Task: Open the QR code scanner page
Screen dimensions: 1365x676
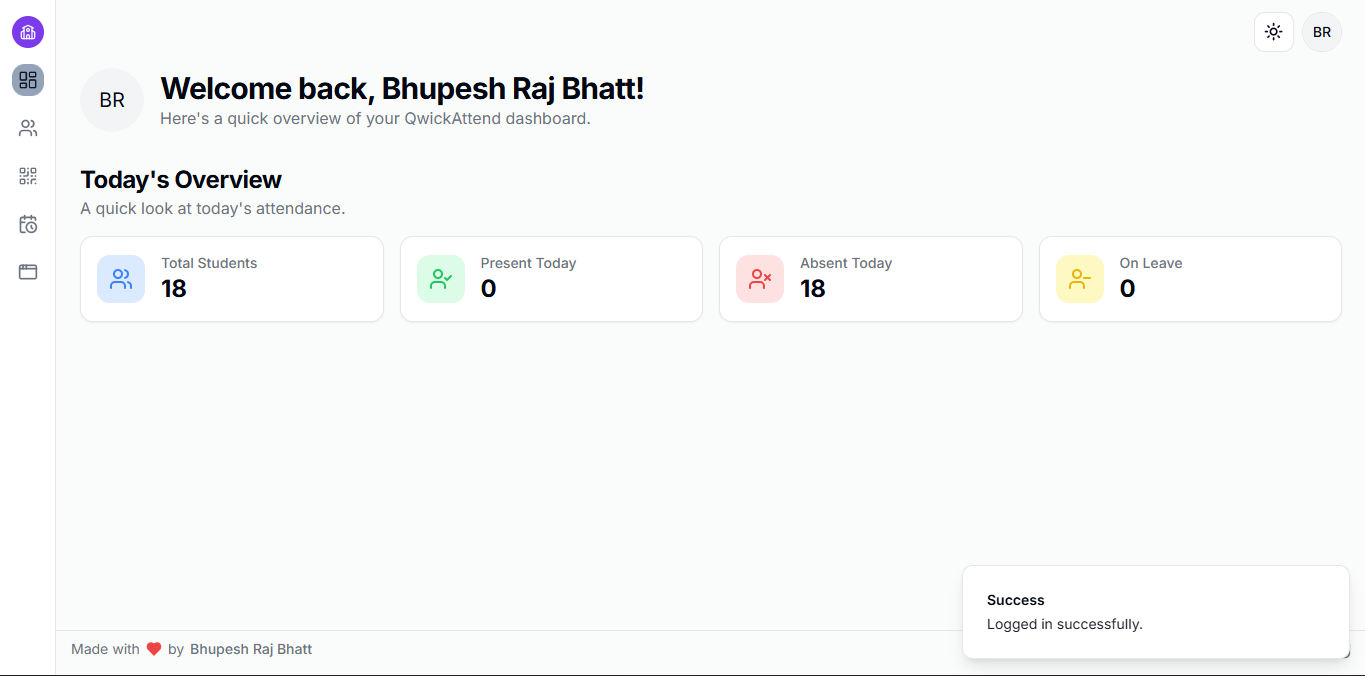Action: (28, 176)
